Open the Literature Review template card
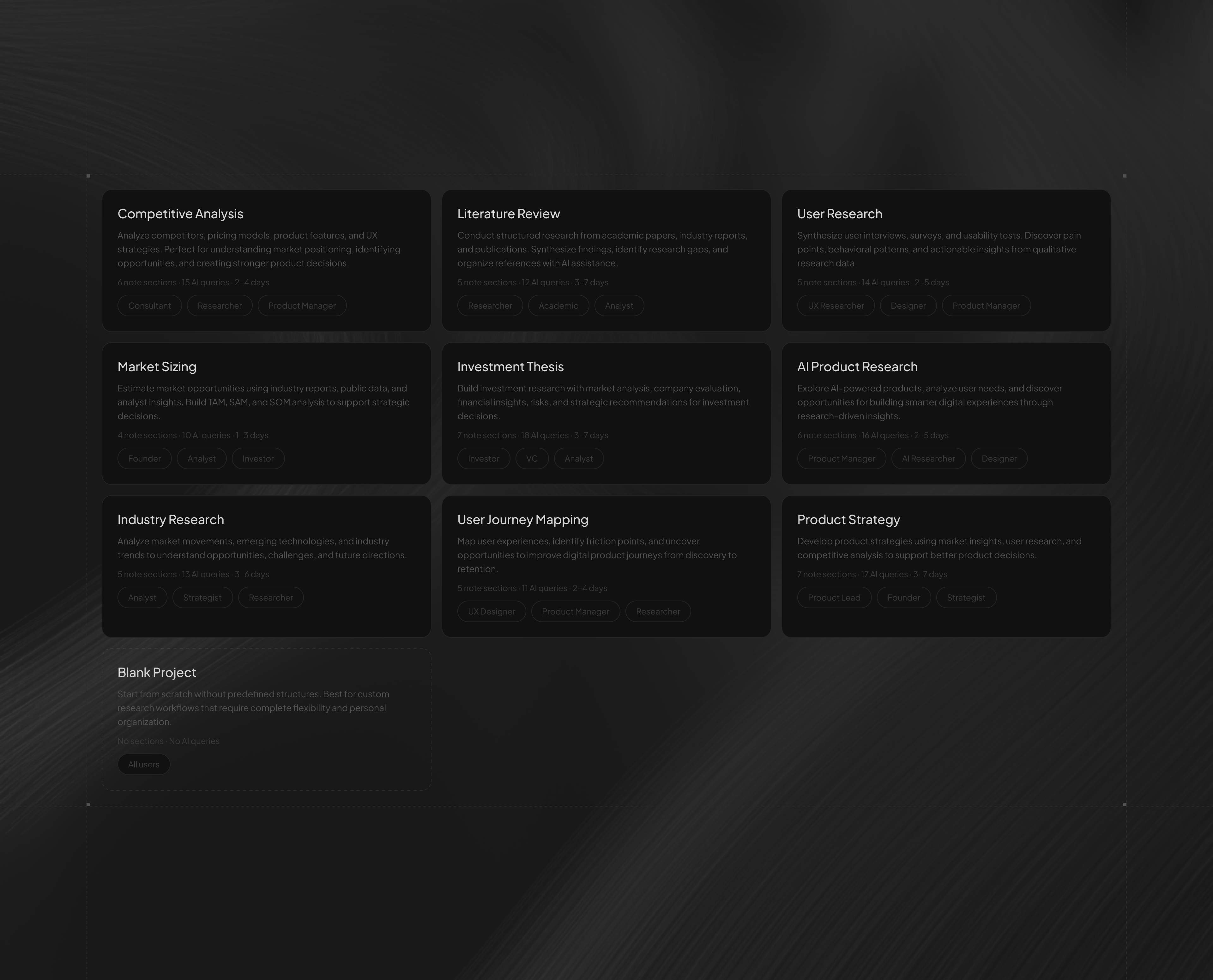Image resolution: width=1213 pixels, height=980 pixels. click(x=606, y=260)
